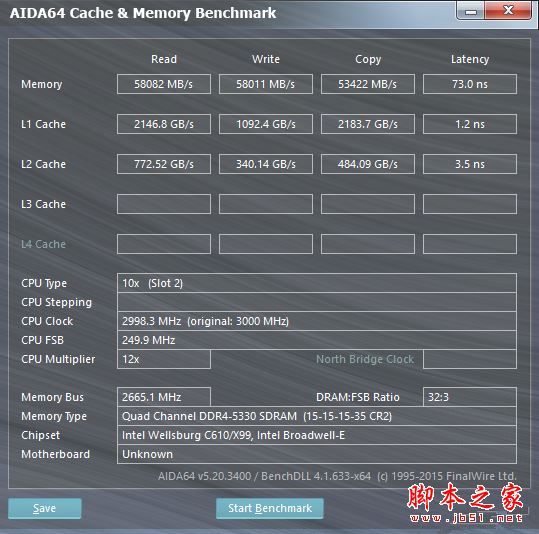Click the window title AIDA64 Cache & Memory Benchmark
The width and height of the screenshot is (539, 534).
point(143,13)
